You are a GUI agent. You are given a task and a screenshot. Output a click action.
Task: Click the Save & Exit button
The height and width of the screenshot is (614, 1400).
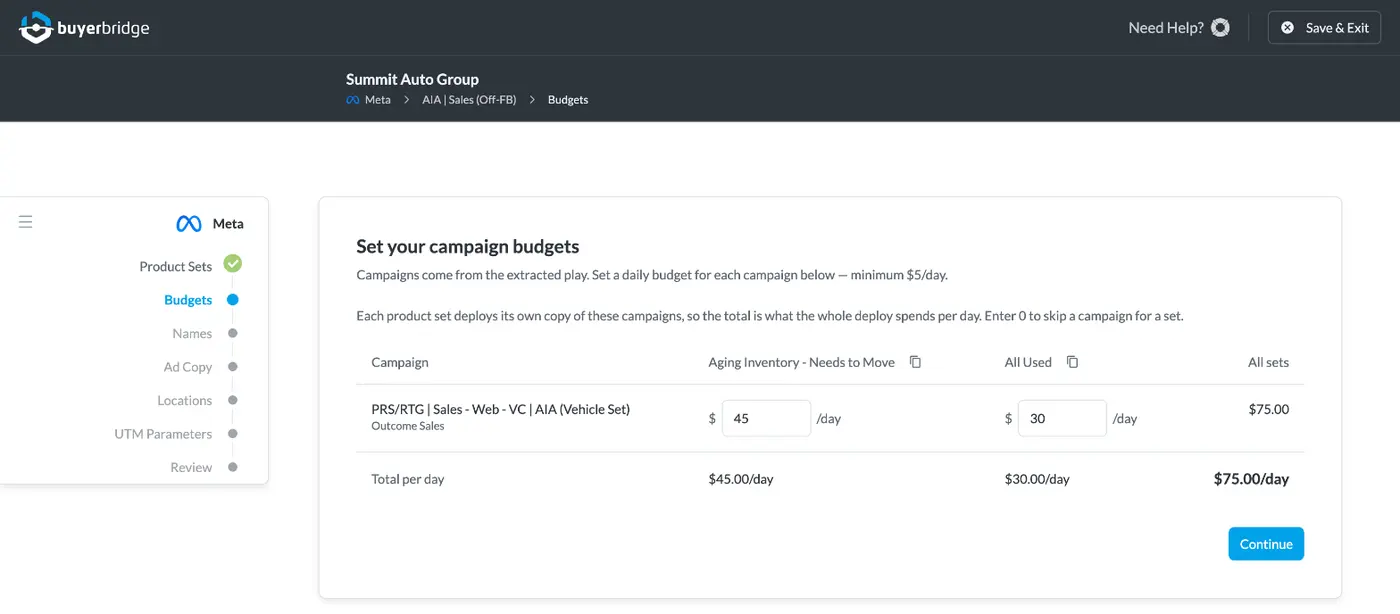pyautogui.click(x=1324, y=28)
